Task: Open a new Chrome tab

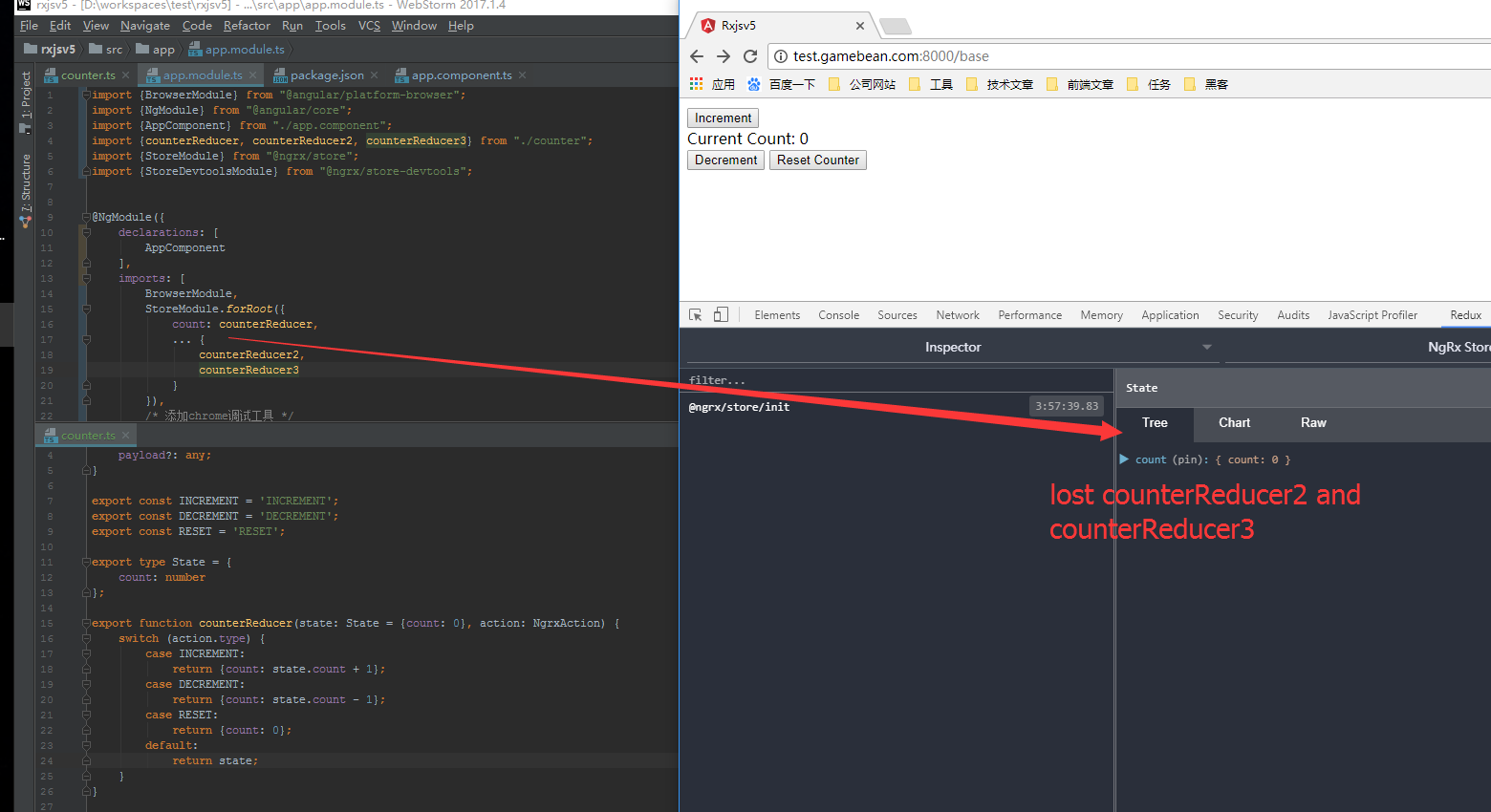Action: click(896, 26)
